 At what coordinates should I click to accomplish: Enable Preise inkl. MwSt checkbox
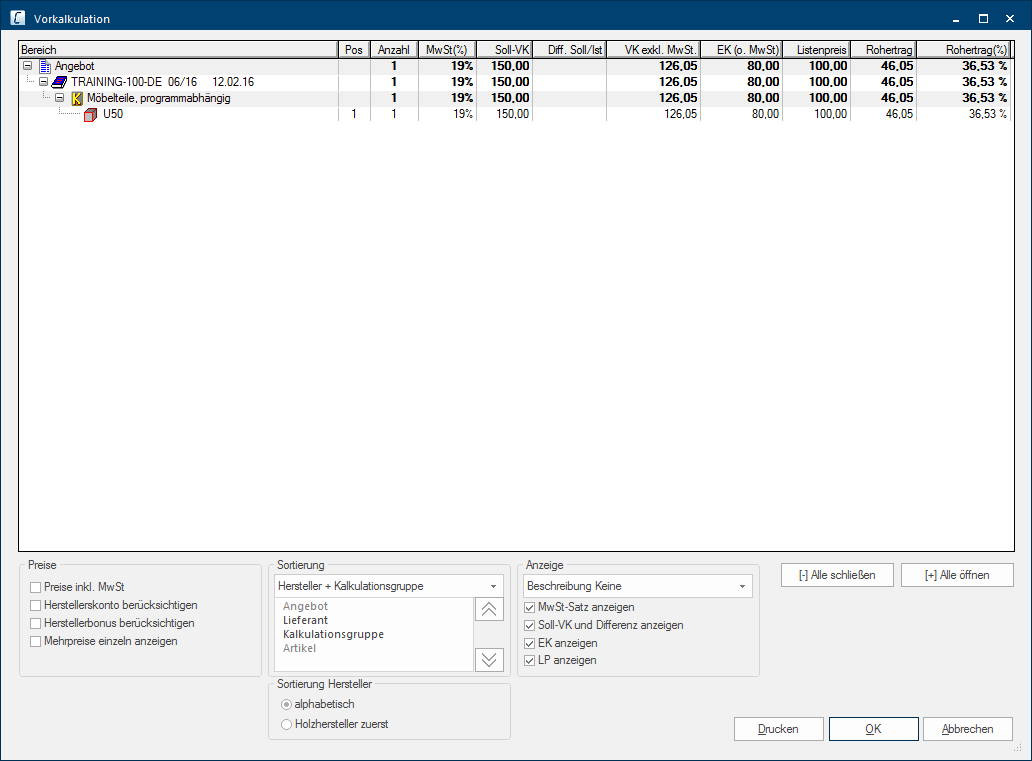click(36, 587)
